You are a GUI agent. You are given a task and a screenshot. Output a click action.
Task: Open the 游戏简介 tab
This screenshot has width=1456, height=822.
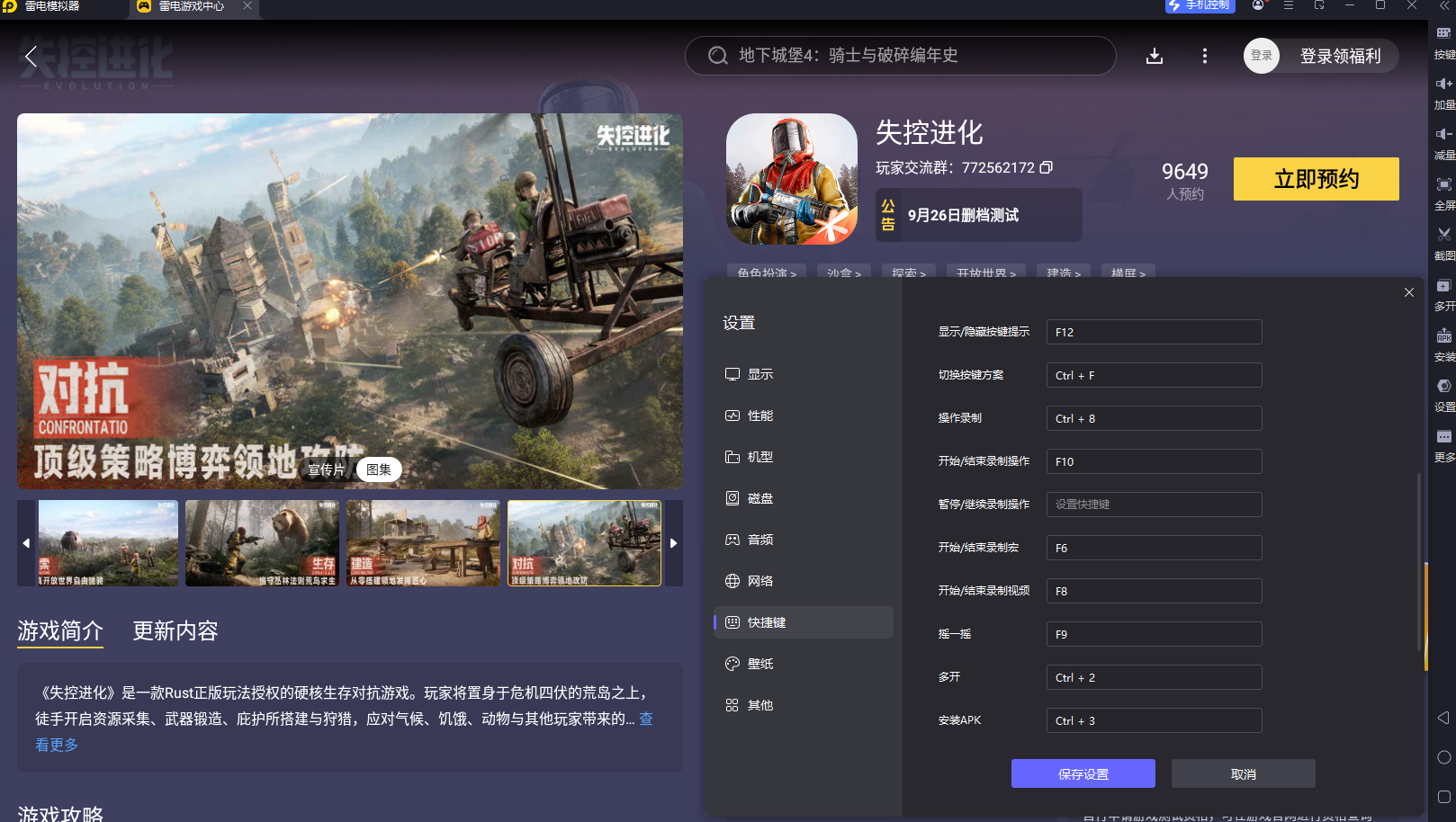click(x=60, y=631)
